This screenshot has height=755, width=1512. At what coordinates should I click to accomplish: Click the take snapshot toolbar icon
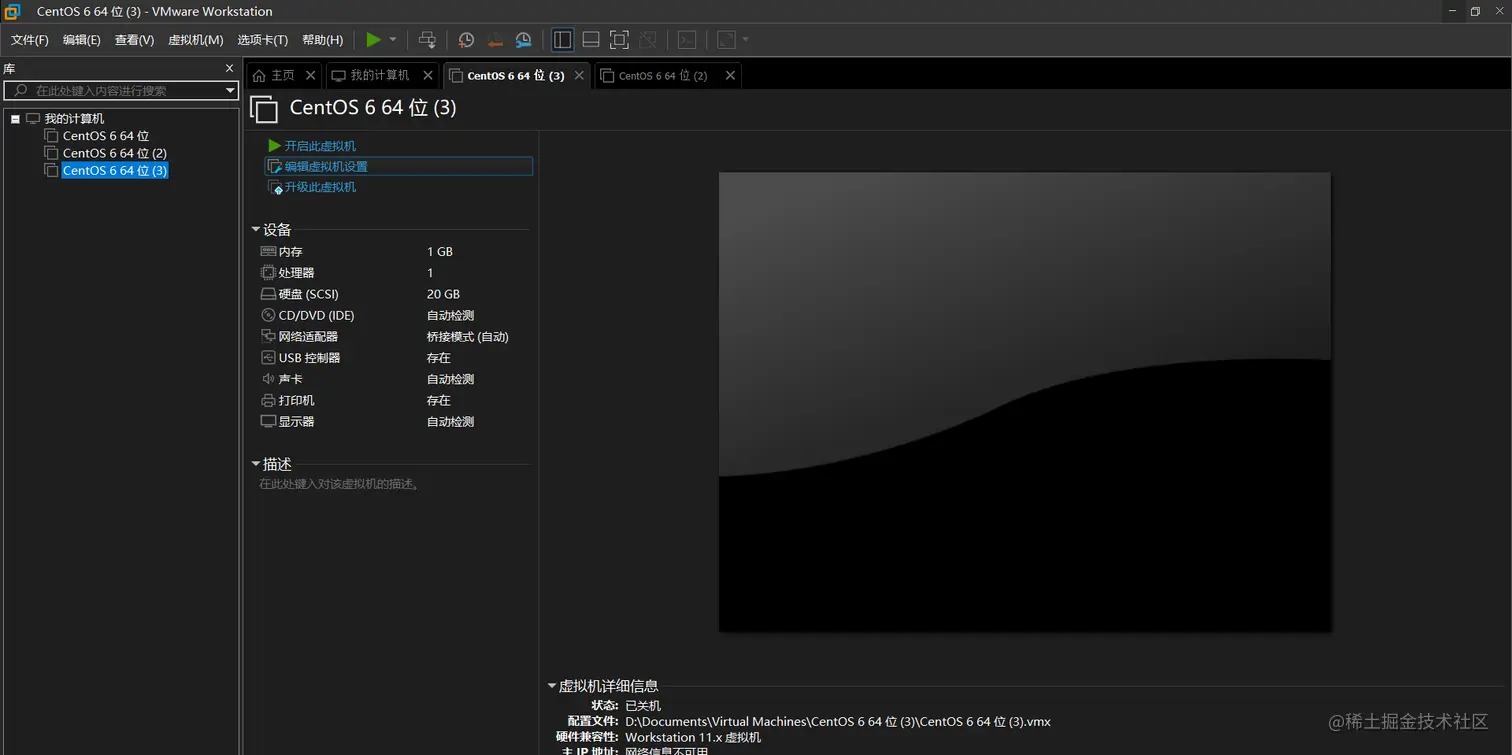466,40
